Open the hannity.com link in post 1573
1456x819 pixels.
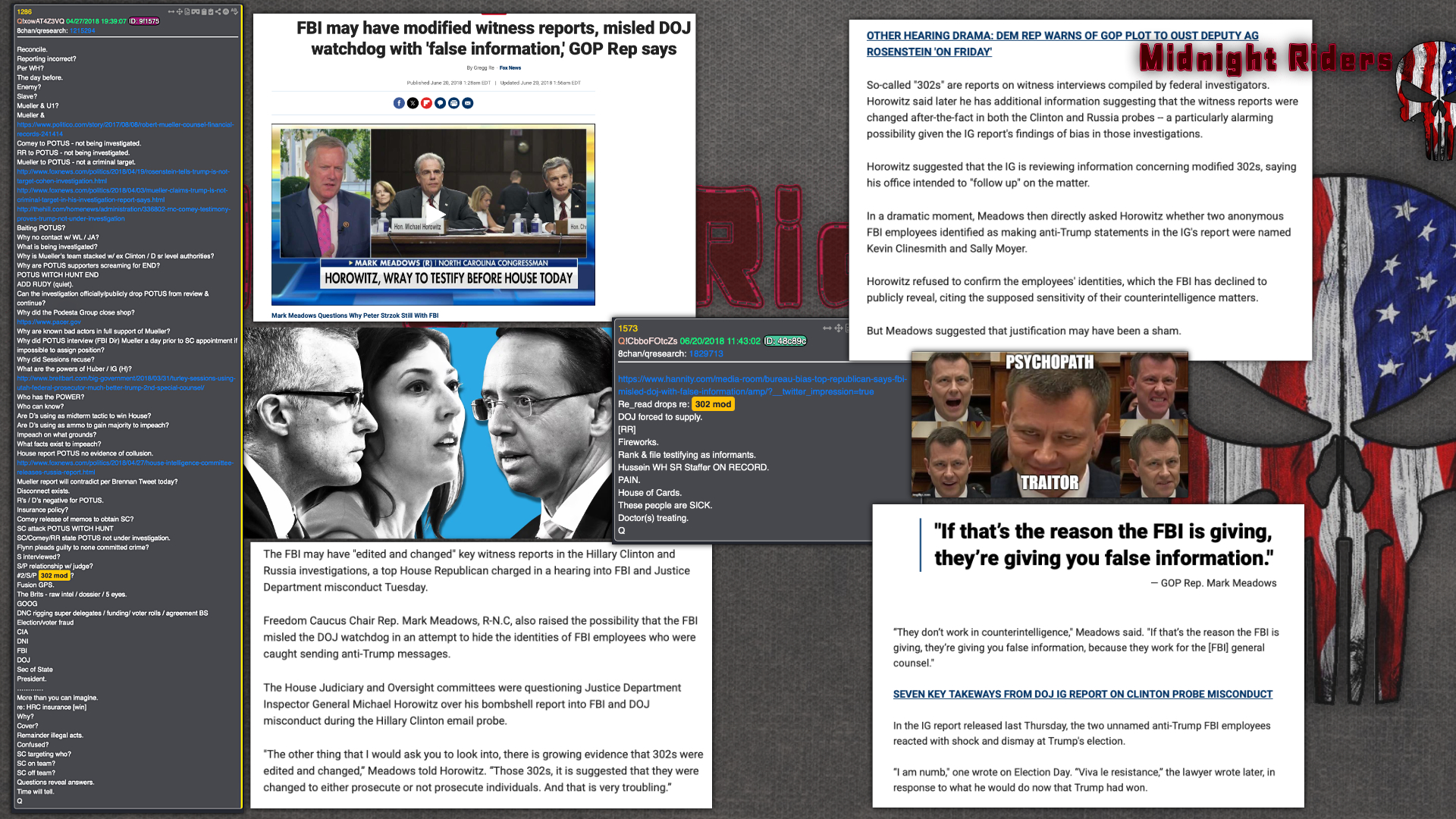pos(762,385)
